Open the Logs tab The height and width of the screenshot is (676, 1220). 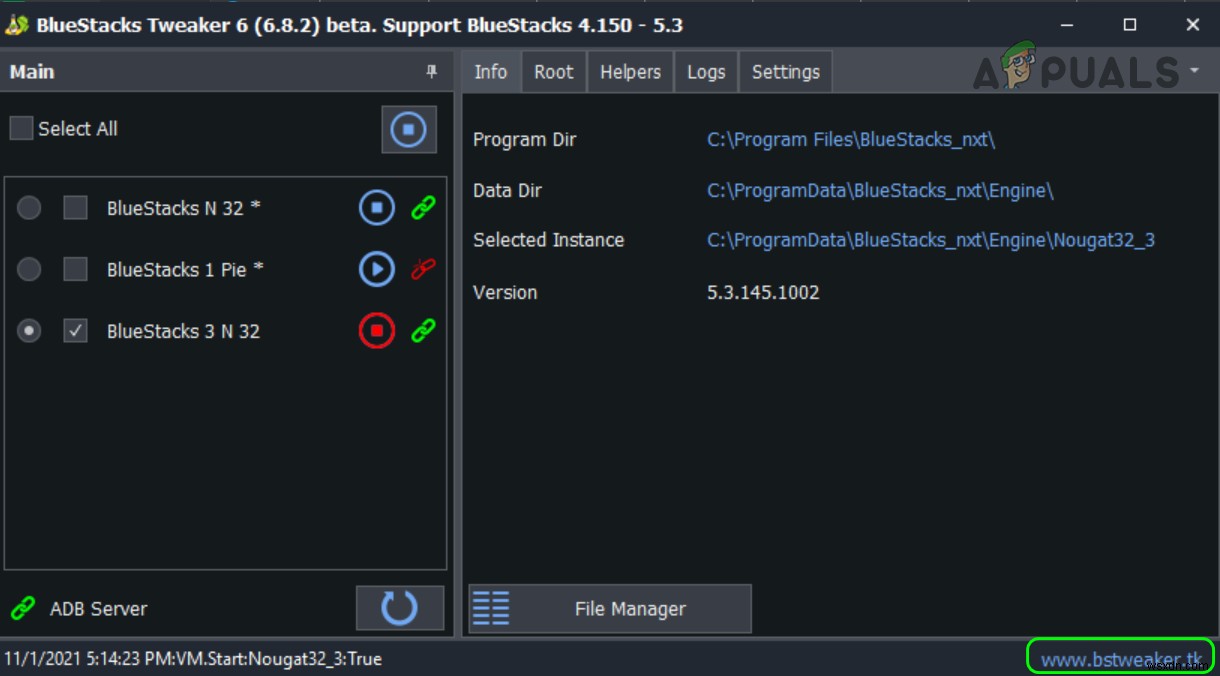[706, 71]
